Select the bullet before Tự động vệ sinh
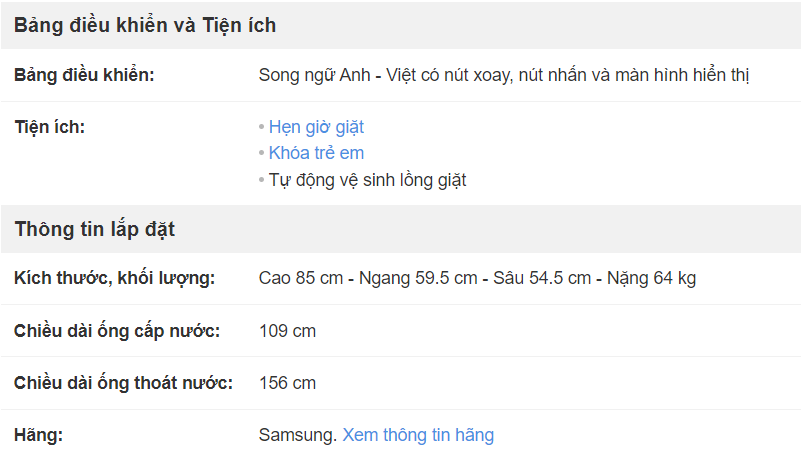Viewport: 802px width, 459px height. (x=261, y=180)
